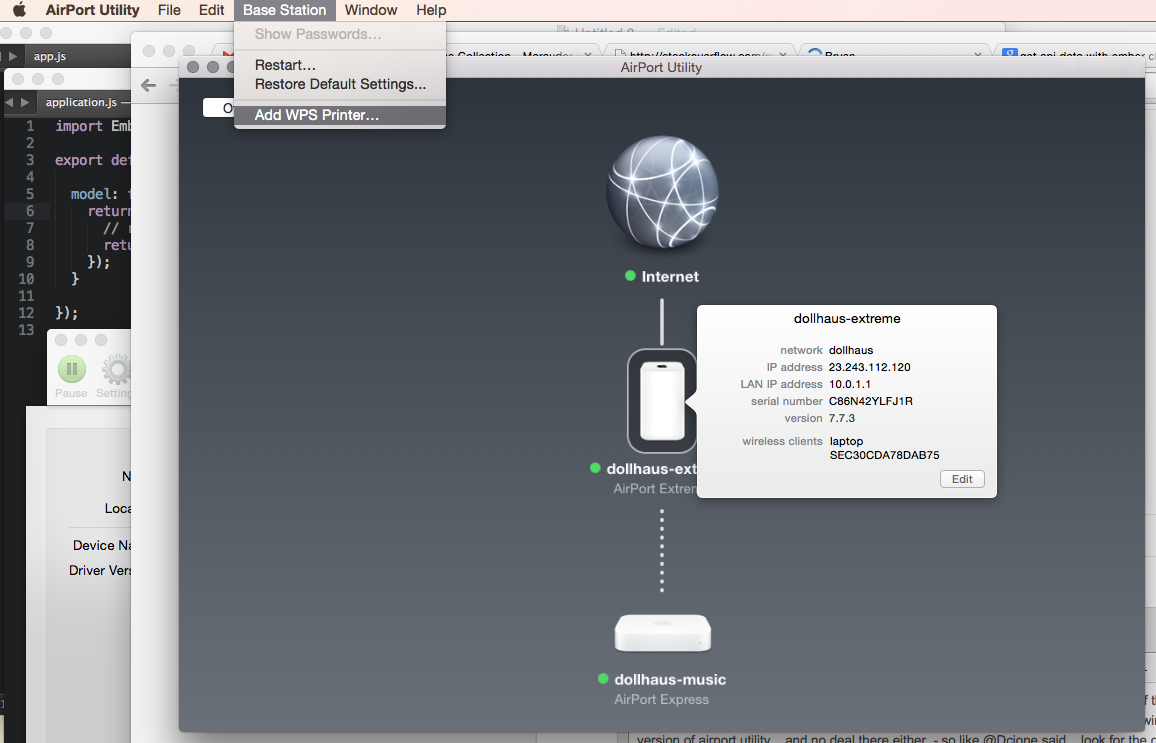Click serial number C86N42YLFJ1R
The width and height of the screenshot is (1156, 743).
click(871, 401)
